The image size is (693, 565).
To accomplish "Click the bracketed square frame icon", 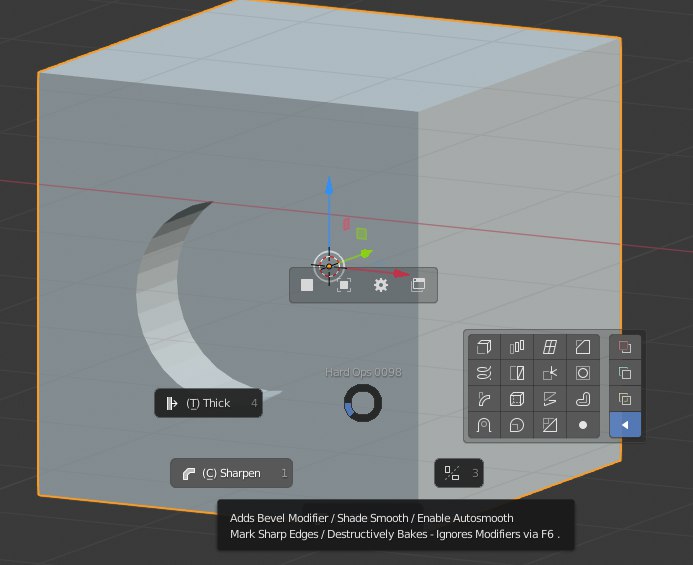I will coord(344,285).
